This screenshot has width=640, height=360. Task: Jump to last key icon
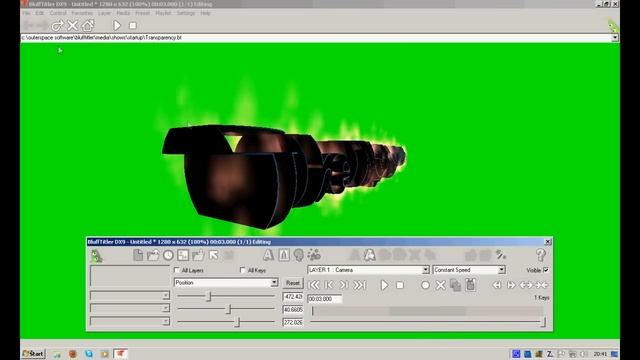[x=359, y=285]
